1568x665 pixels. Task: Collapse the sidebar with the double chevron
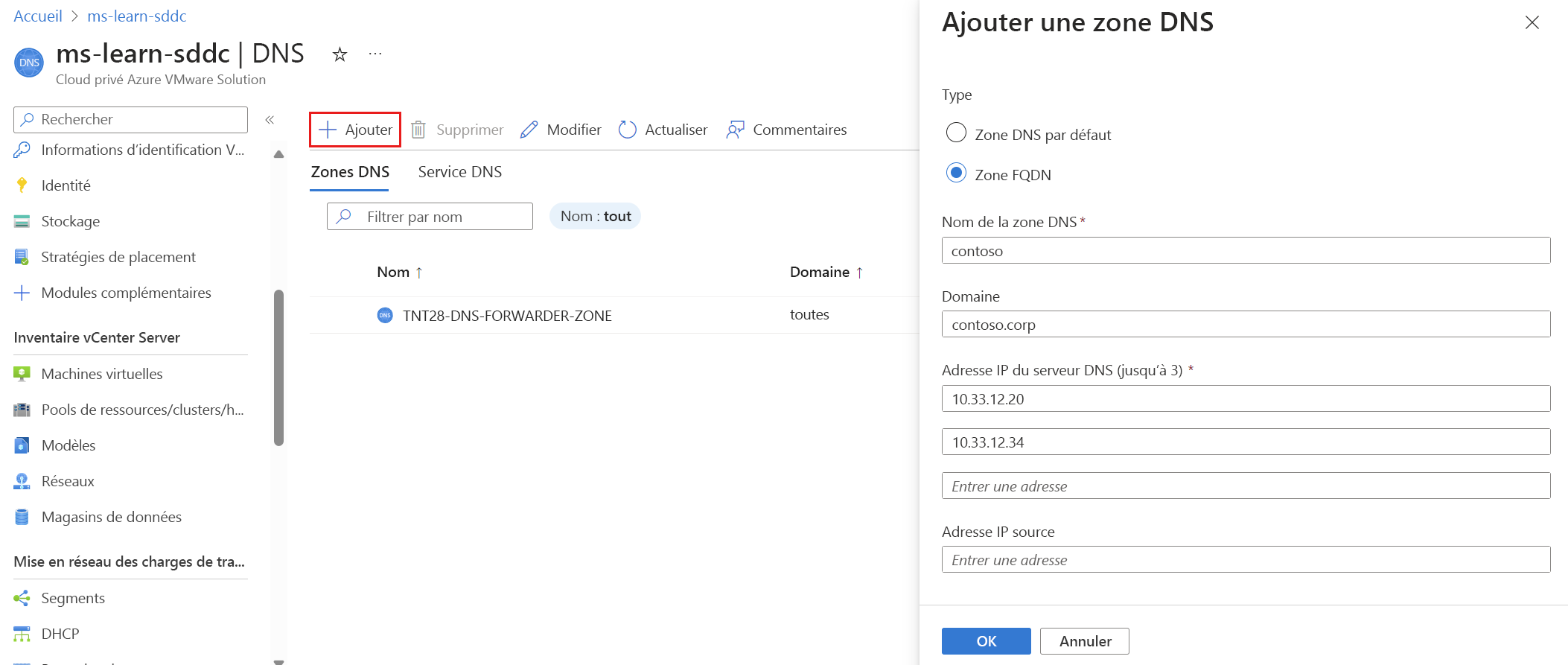(270, 119)
